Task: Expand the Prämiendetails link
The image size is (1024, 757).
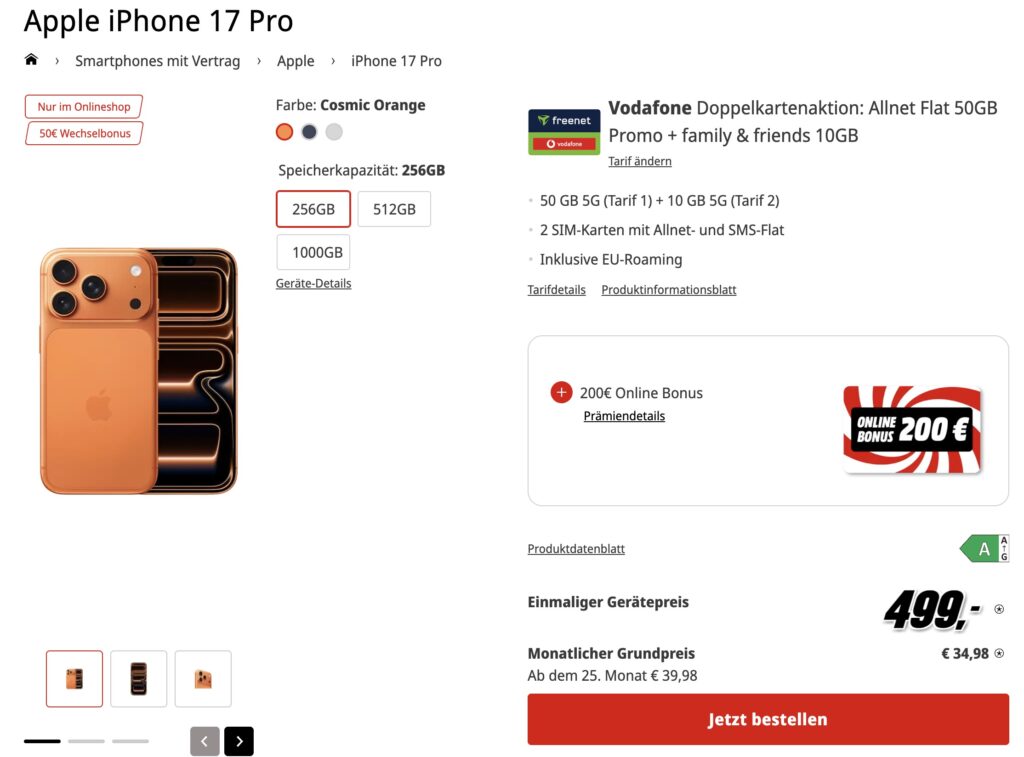Action: 624,416
